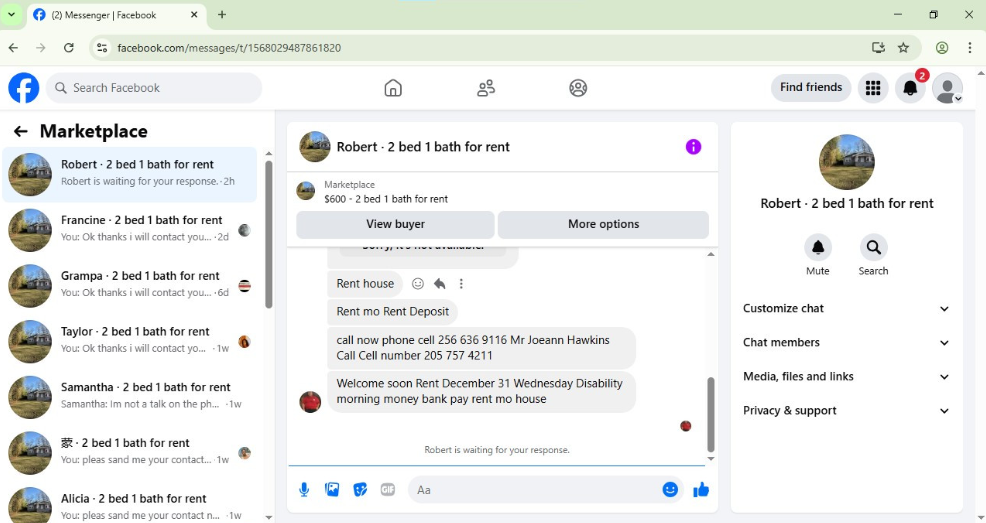Open Francine 2 bed 1 bath conversation
The height and width of the screenshot is (523, 986).
click(130, 230)
